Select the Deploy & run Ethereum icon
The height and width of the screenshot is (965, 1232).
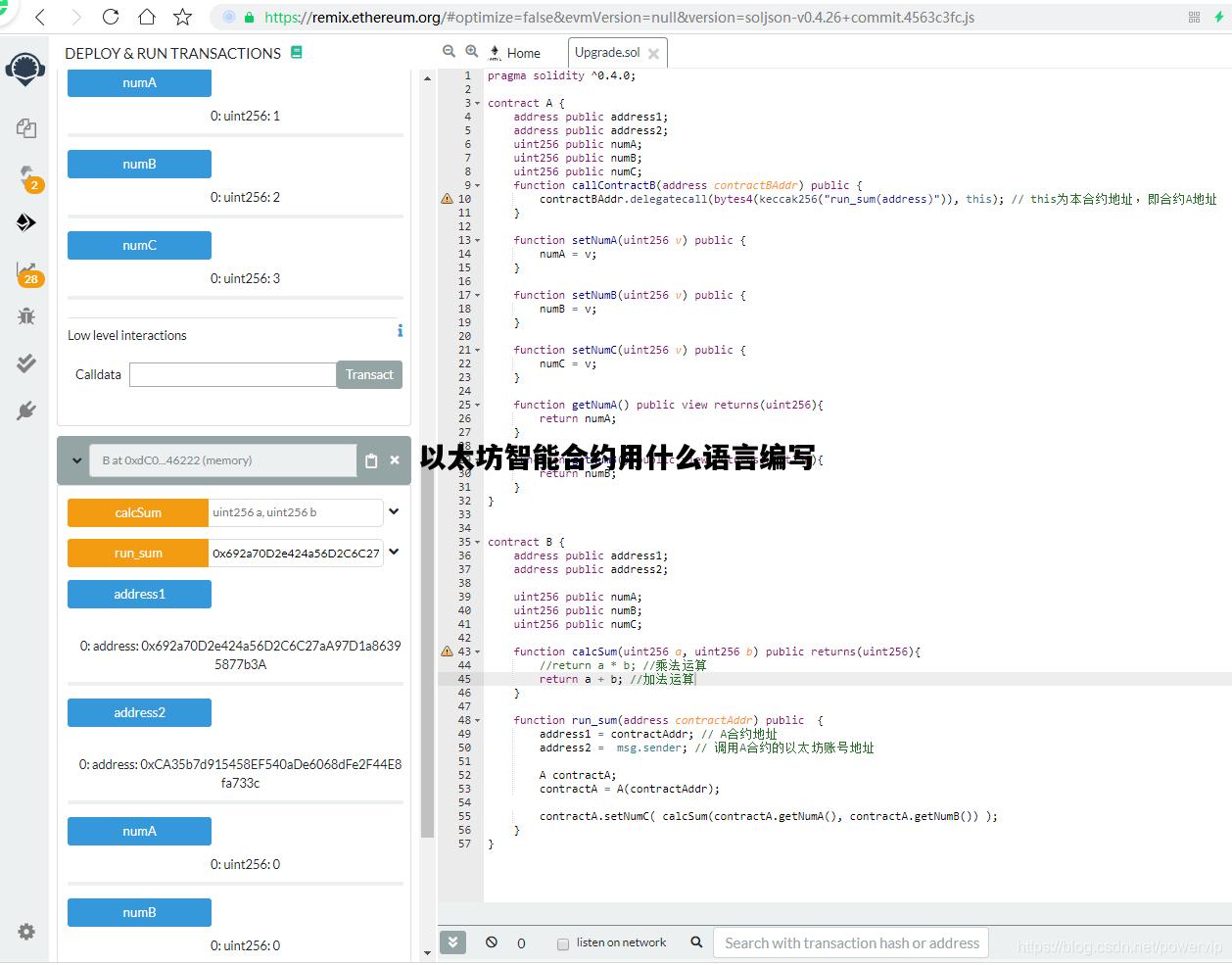[26, 222]
